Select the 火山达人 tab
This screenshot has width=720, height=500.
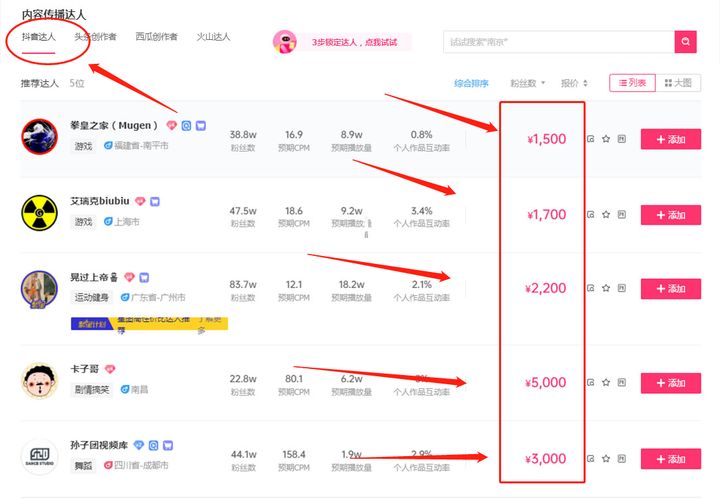click(213, 37)
